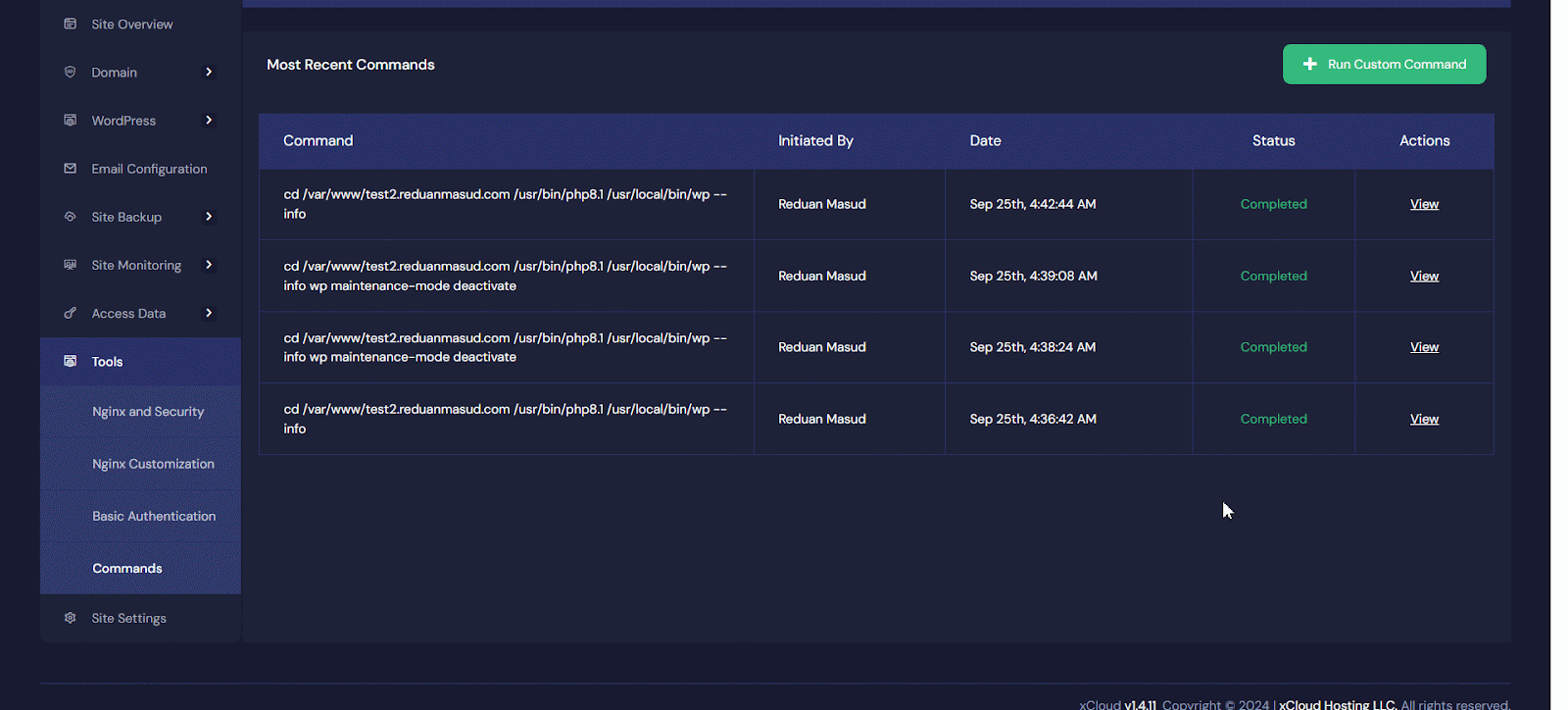The width and height of the screenshot is (1568, 710).
Task: Click the Site Overview sidebar icon
Action: 70,24
